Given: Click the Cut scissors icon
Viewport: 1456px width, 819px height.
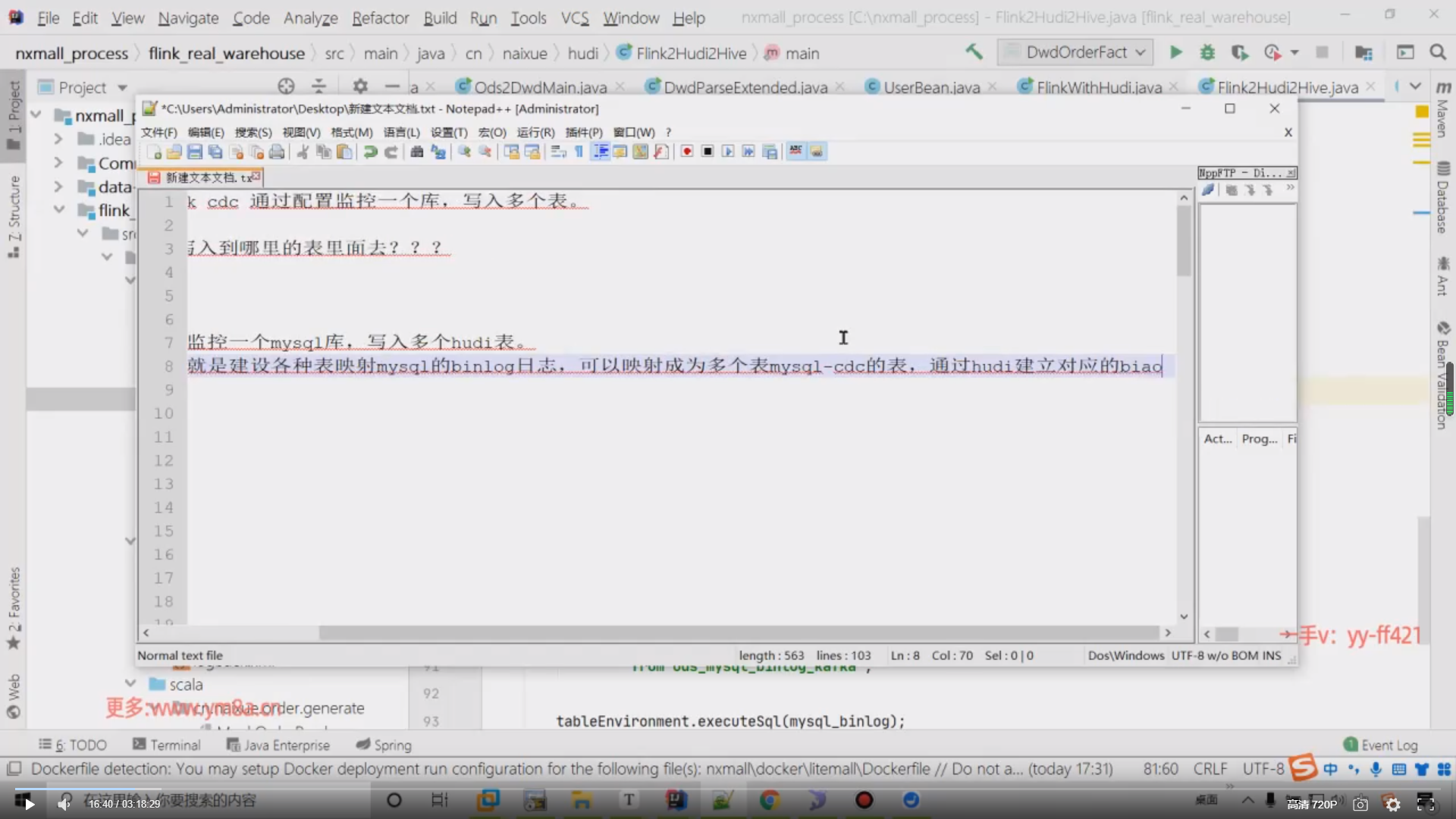Looking at the screenshot, I should point(303,152).
